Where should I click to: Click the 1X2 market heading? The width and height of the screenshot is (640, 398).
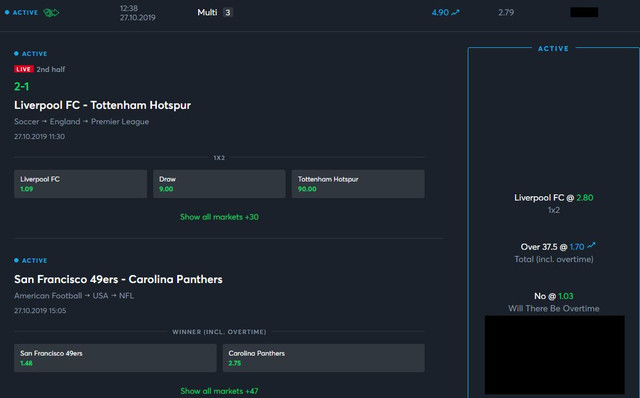[x=219, y=158]
